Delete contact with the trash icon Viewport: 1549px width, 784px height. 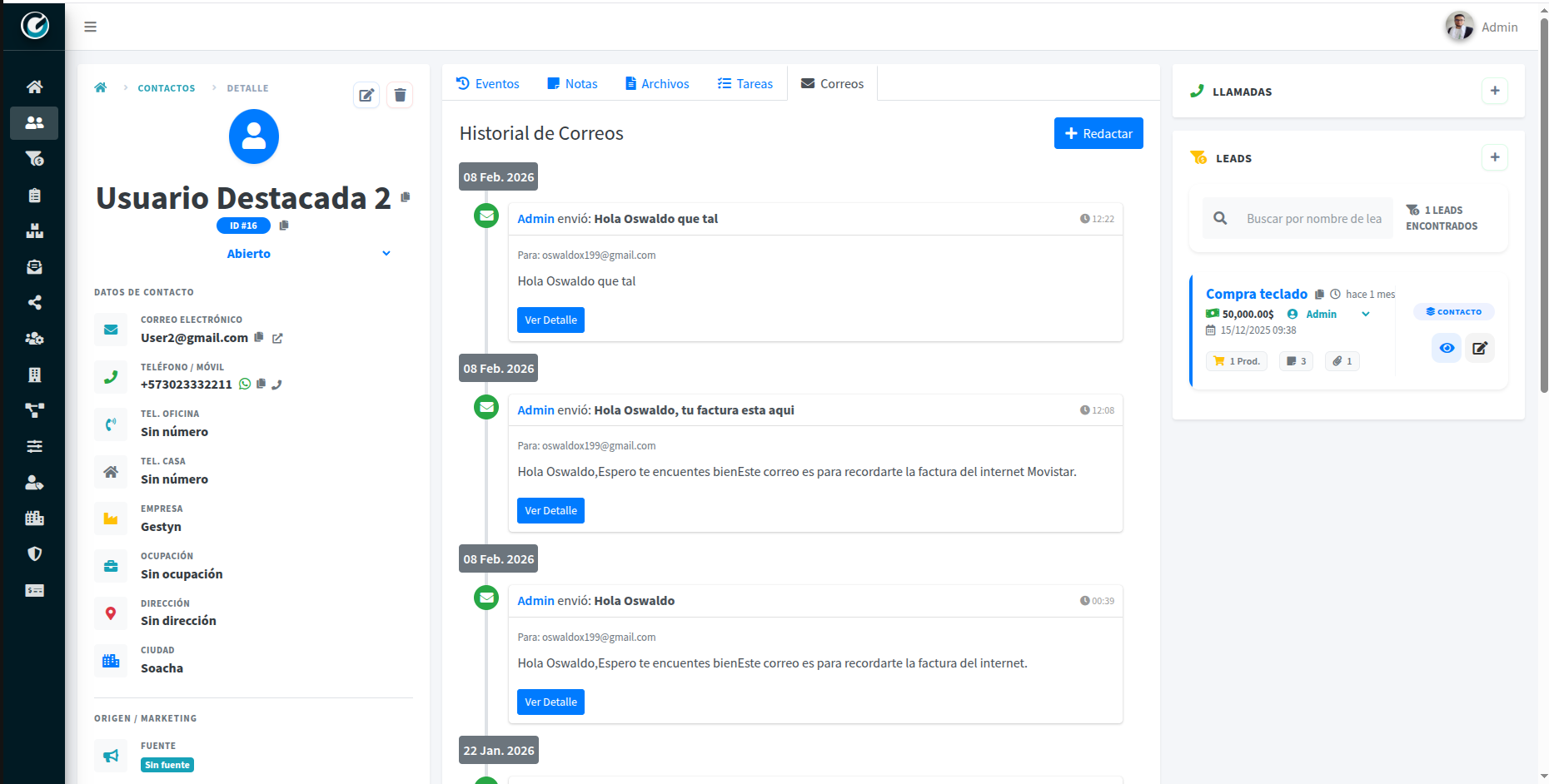[x=400, y=95]
